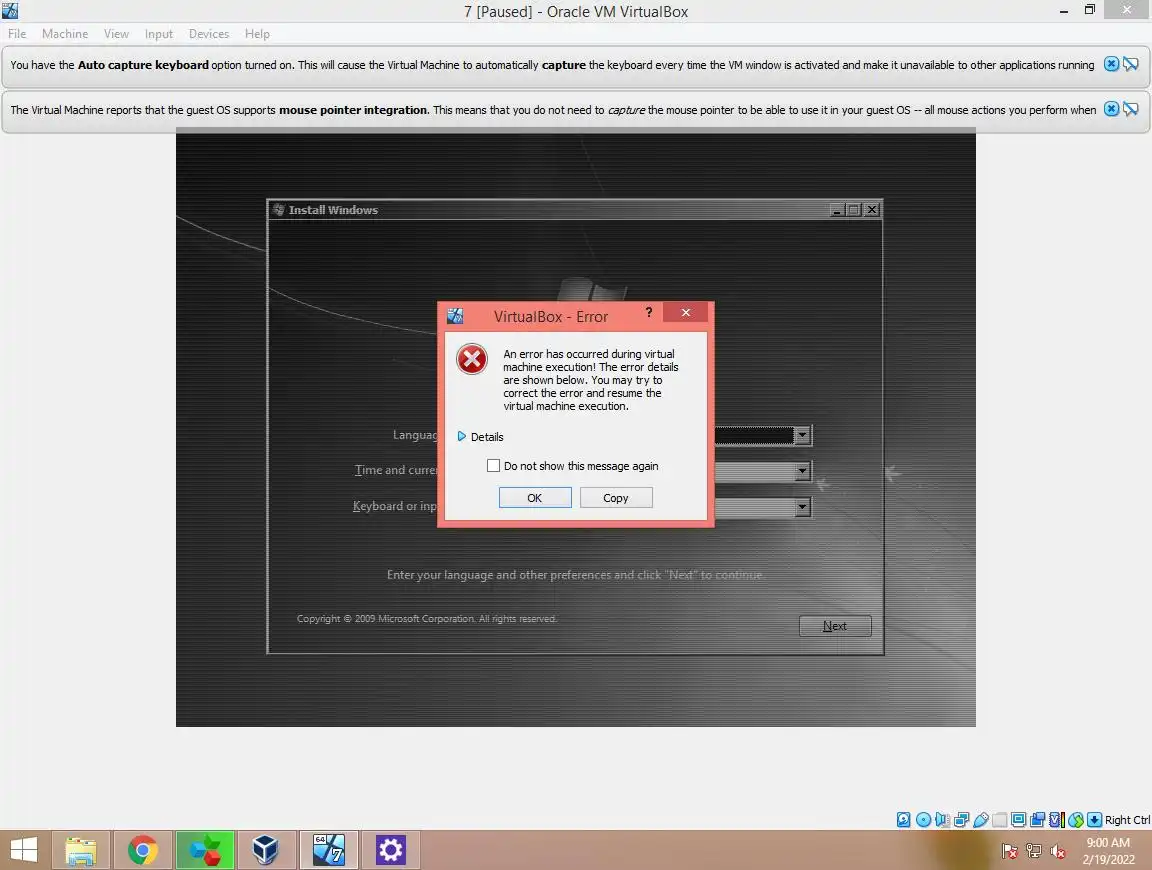Image resolution: width=1152 pixels, height=870 pixels.
Task: Click the greyed shared folders status icon
Action: [x=1000, y=820]
